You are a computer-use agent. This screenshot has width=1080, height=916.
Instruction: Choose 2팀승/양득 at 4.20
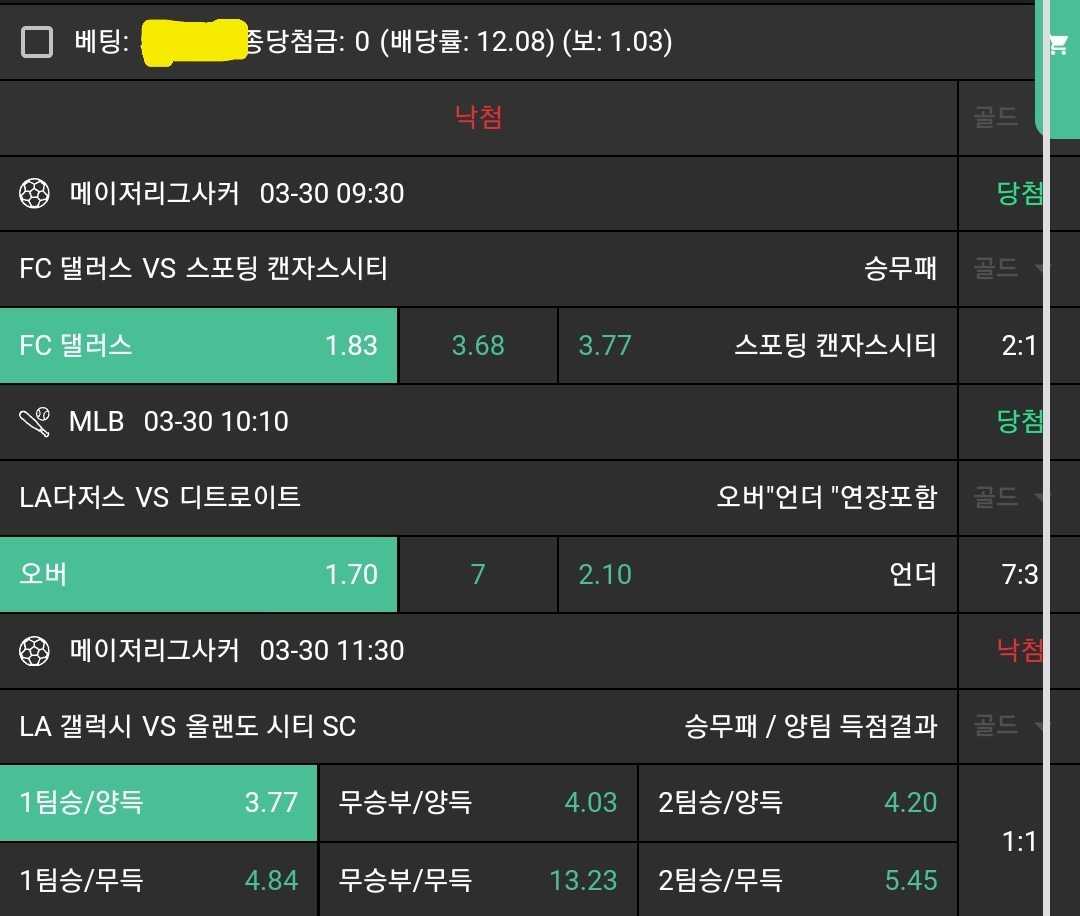coord(797,803)
